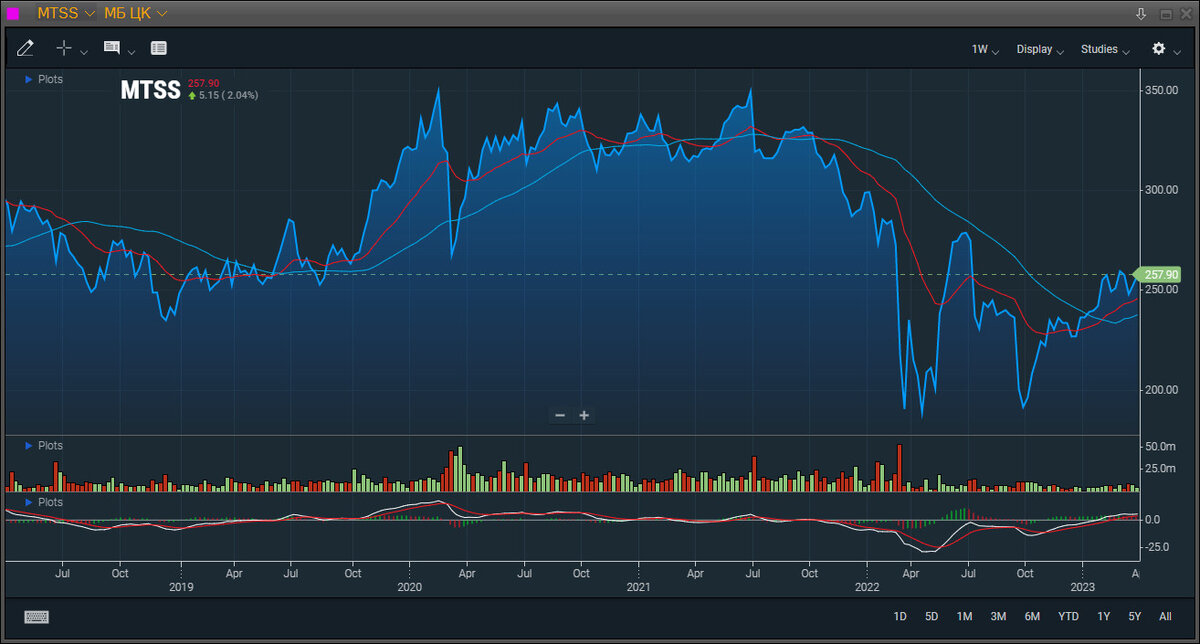Click the annotation comment tool icon
The image size is (1200, 644).
pos(112,48)
